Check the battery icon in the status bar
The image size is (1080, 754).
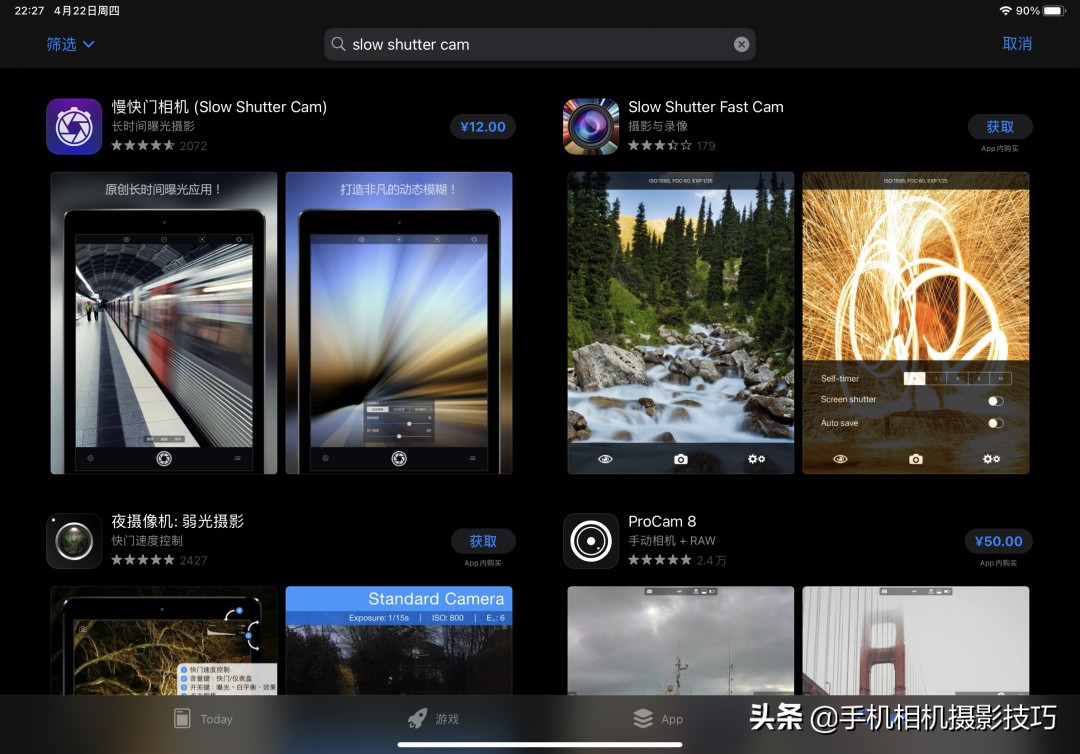[x=1055, y=10]
